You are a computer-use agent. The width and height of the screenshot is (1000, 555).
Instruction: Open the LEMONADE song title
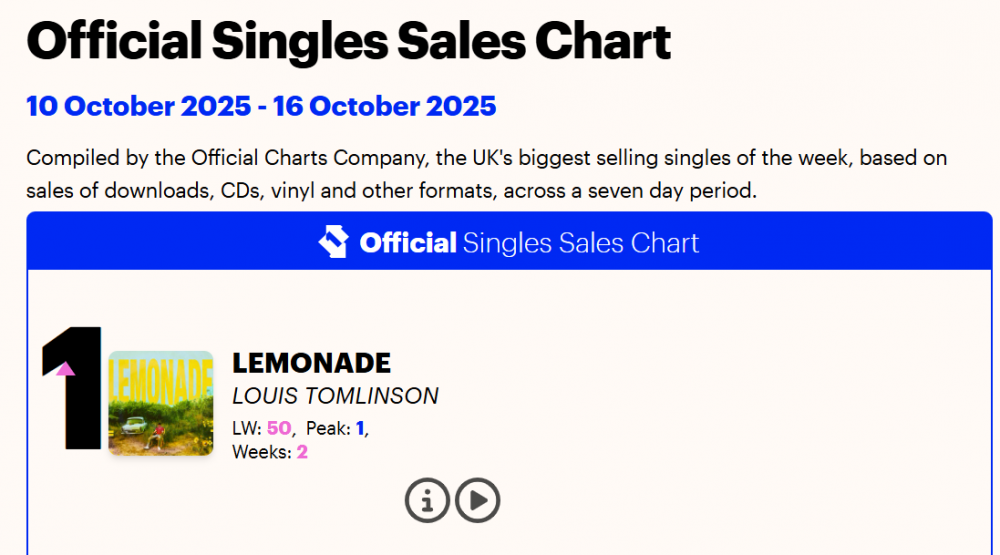[311, 363]
